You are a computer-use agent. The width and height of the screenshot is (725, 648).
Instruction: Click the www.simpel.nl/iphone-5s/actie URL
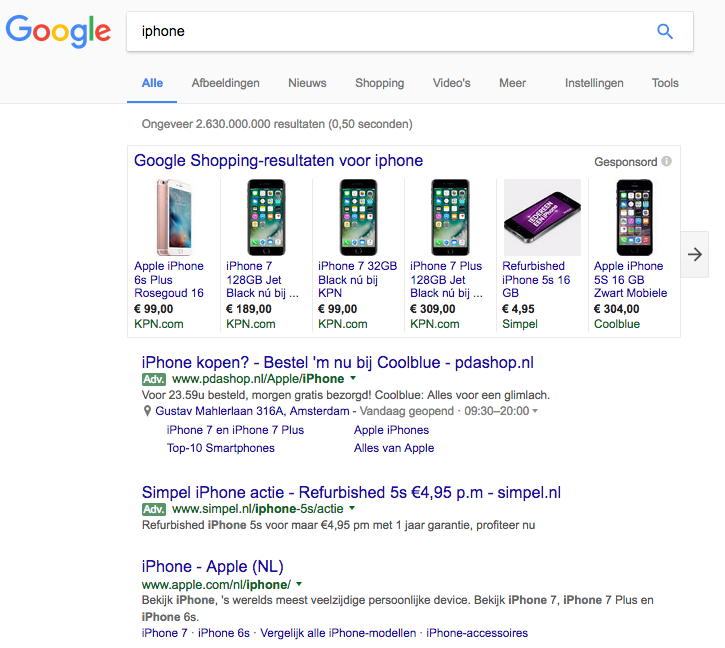(258, 509)
